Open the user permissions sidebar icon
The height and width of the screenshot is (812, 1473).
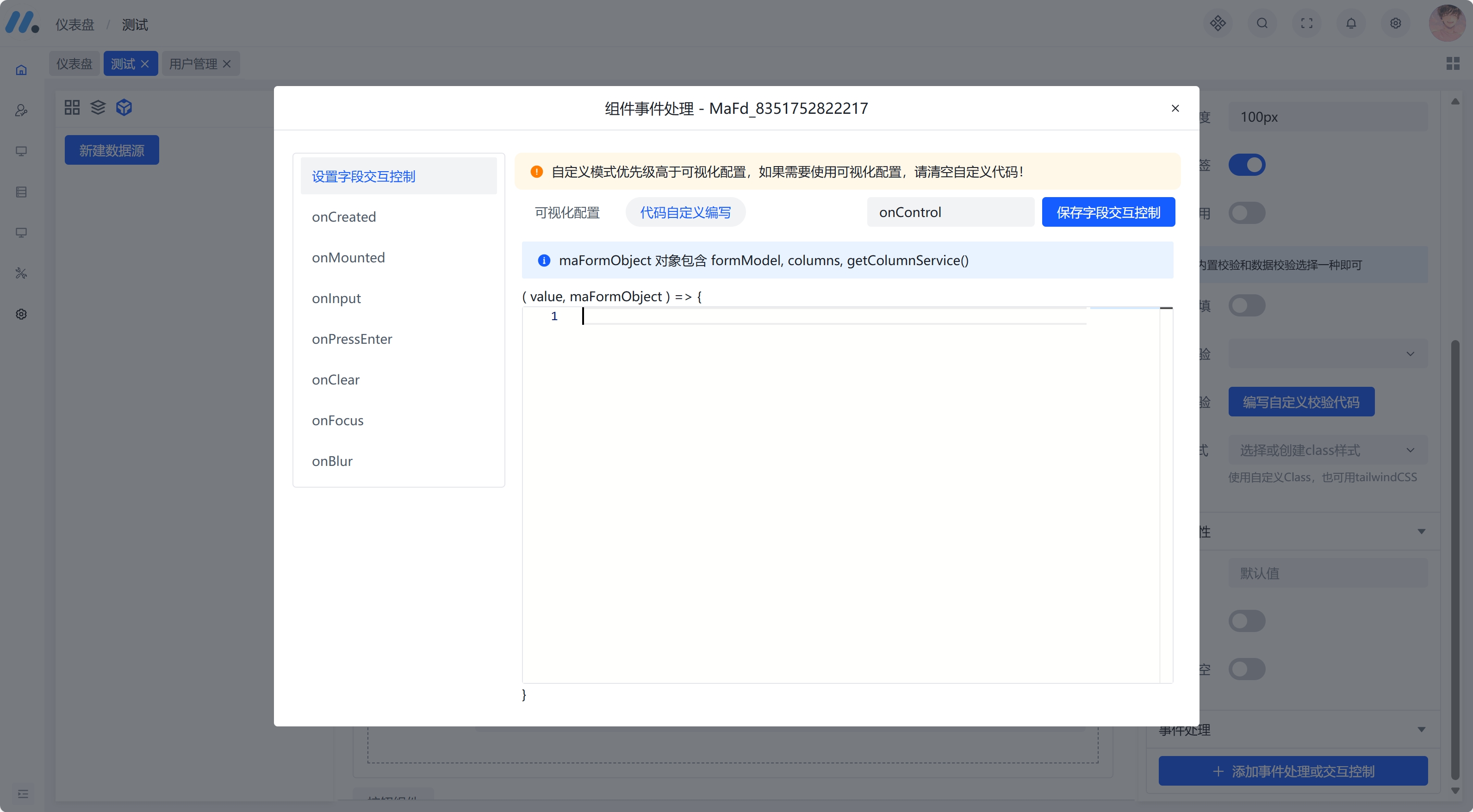click(x=21, y=111)
